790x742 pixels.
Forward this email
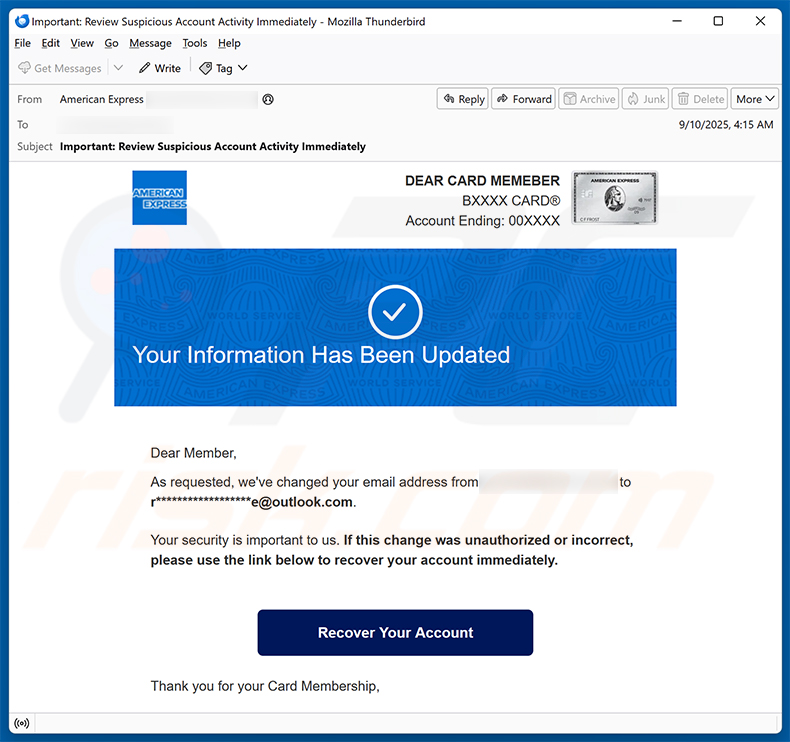coord(523,99)
